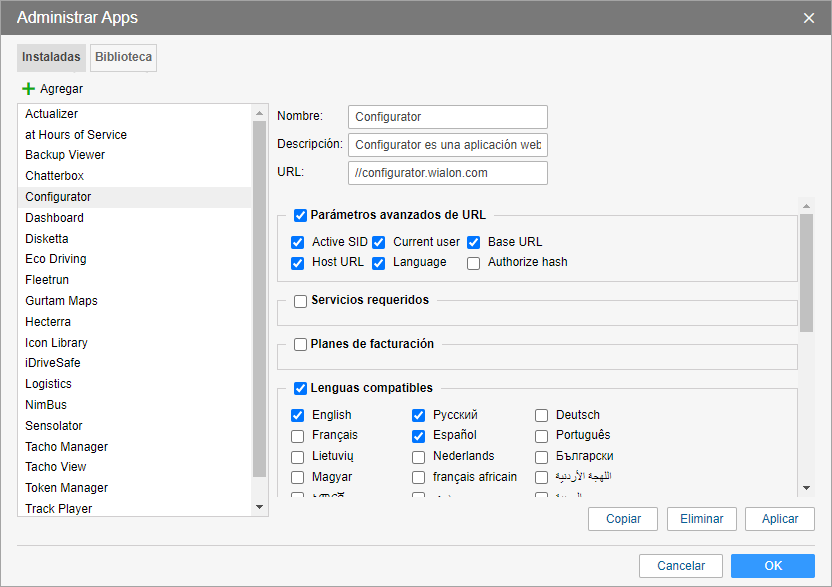Expand the Planes de facturación section

pyautogui.click(x=301, y=345)
